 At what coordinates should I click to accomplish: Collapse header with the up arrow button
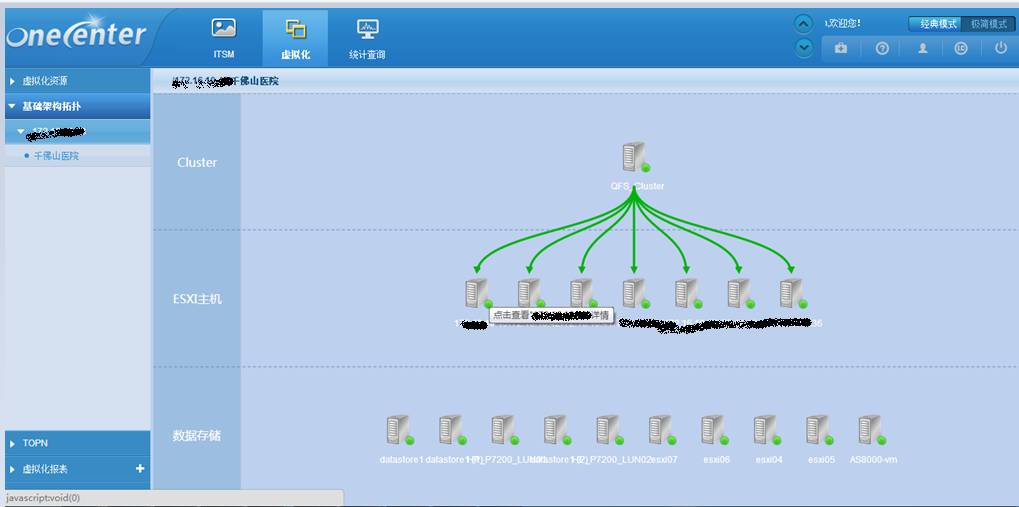[x=803, y=24]
